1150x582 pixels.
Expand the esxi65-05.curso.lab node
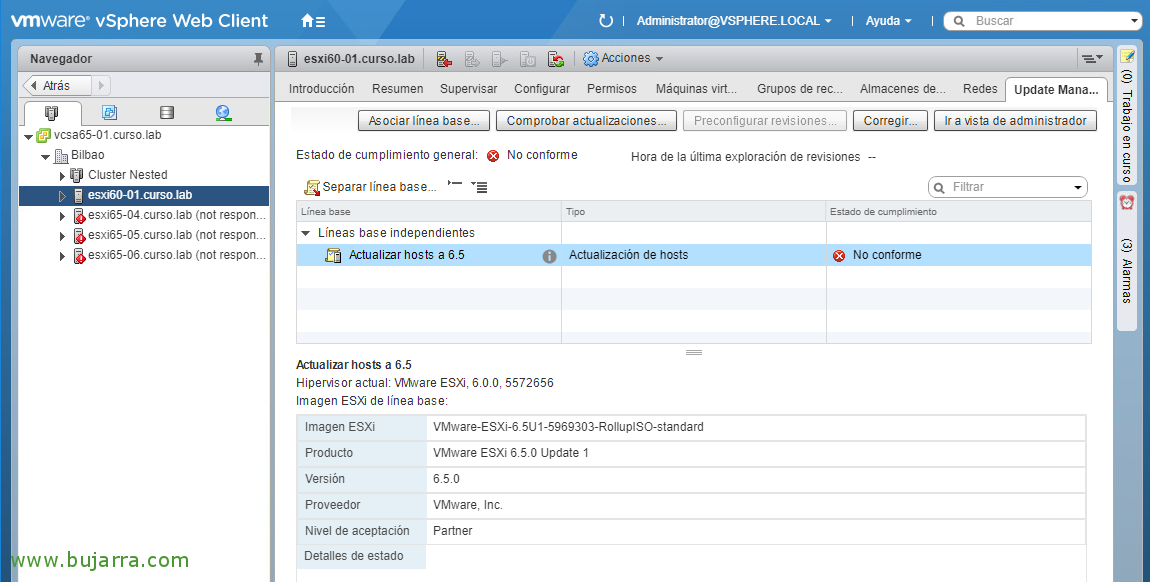(x=62, y=235)
